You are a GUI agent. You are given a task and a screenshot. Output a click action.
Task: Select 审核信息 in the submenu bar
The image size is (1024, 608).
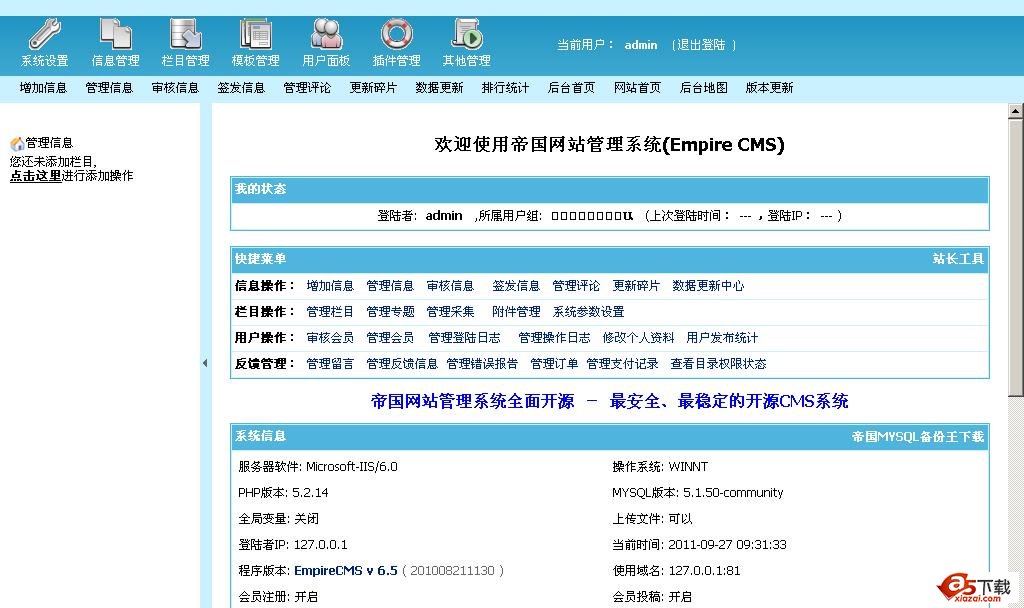[175, 88]
